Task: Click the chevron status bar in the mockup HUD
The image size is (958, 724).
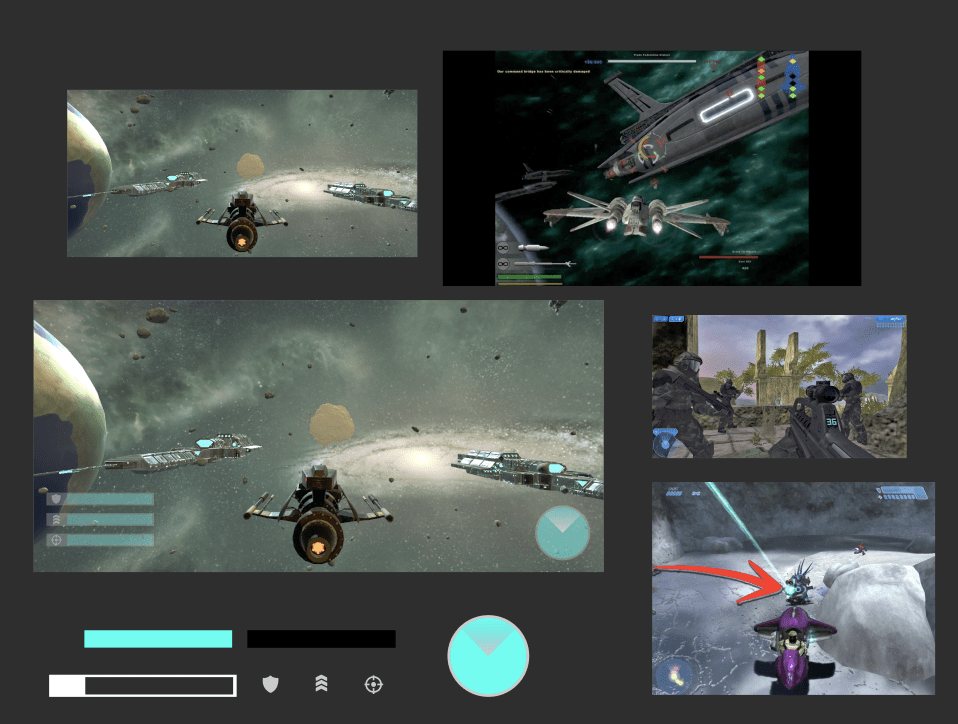Action: pyautogui.click(x=100, y=519)
